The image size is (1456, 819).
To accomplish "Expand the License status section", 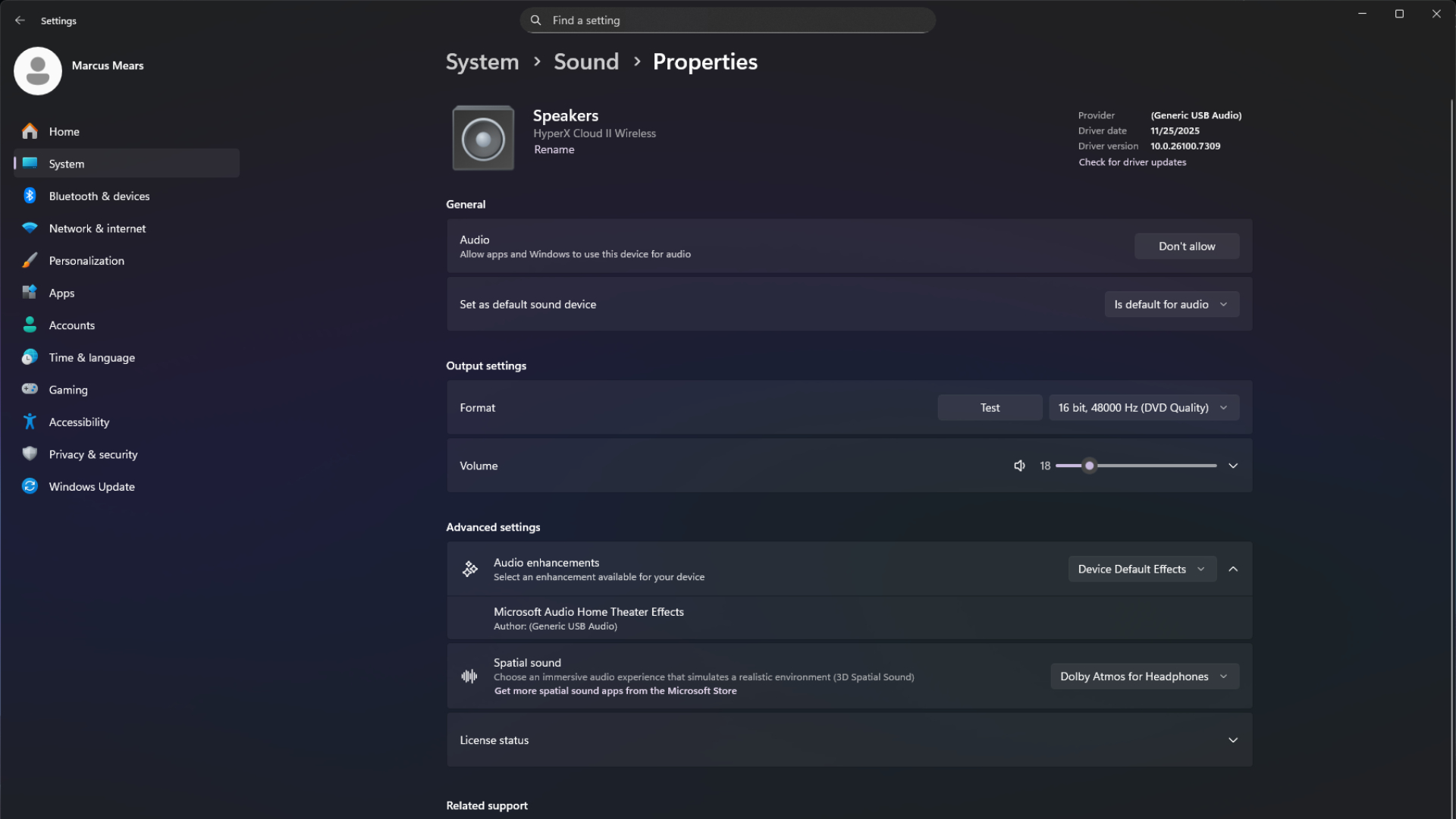I will [1233, 739].
